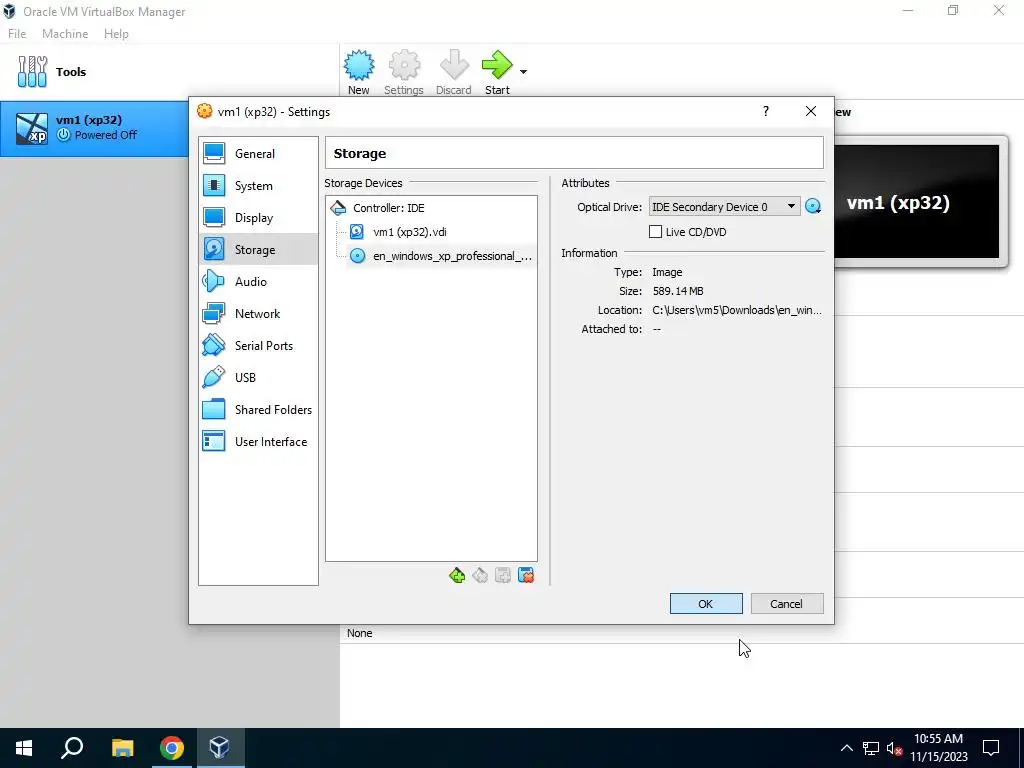Open the Audio settings category
Viewport: 1024px width, 768px height.
point(258,281)
